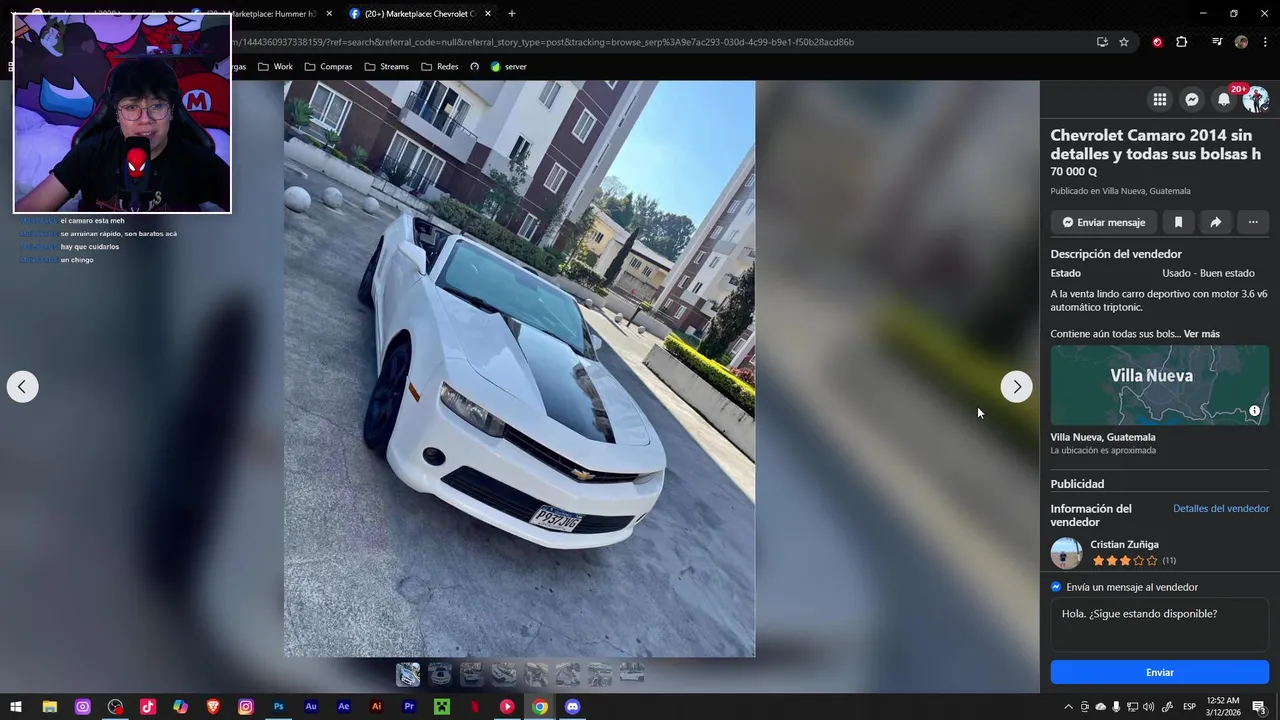1280x720 pixels.
Task: Select the first photo thumbnail in the strip
Action: coord(408,674)
